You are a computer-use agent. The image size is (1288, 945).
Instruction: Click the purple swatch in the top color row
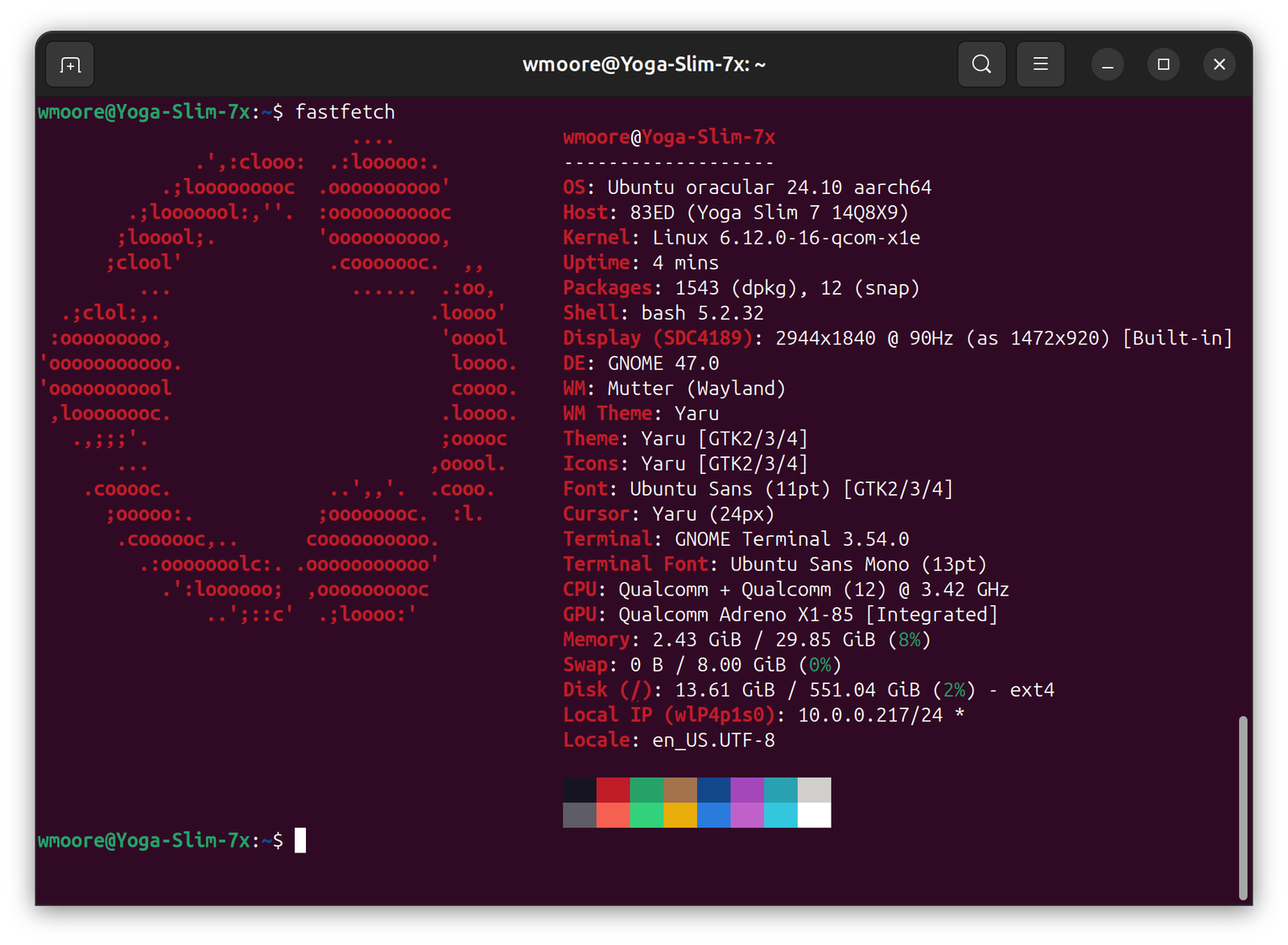point(747,790)
